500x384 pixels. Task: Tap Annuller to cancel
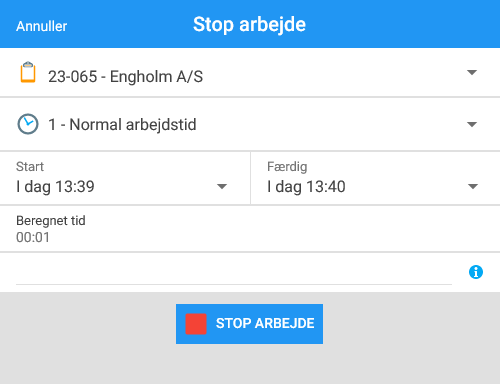point(42,26)
